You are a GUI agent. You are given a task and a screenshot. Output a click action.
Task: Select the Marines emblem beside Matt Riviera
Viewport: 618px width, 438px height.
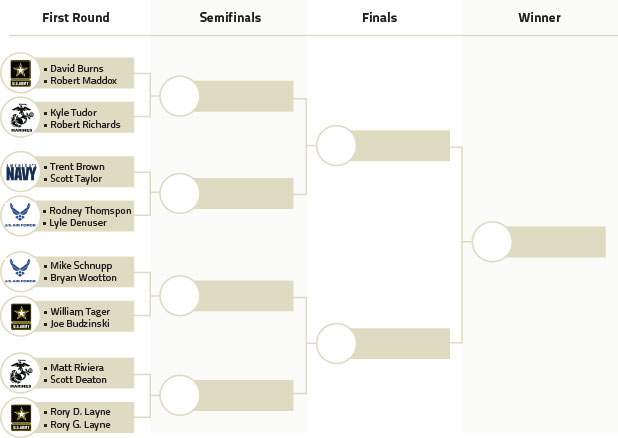pos(21,373)
